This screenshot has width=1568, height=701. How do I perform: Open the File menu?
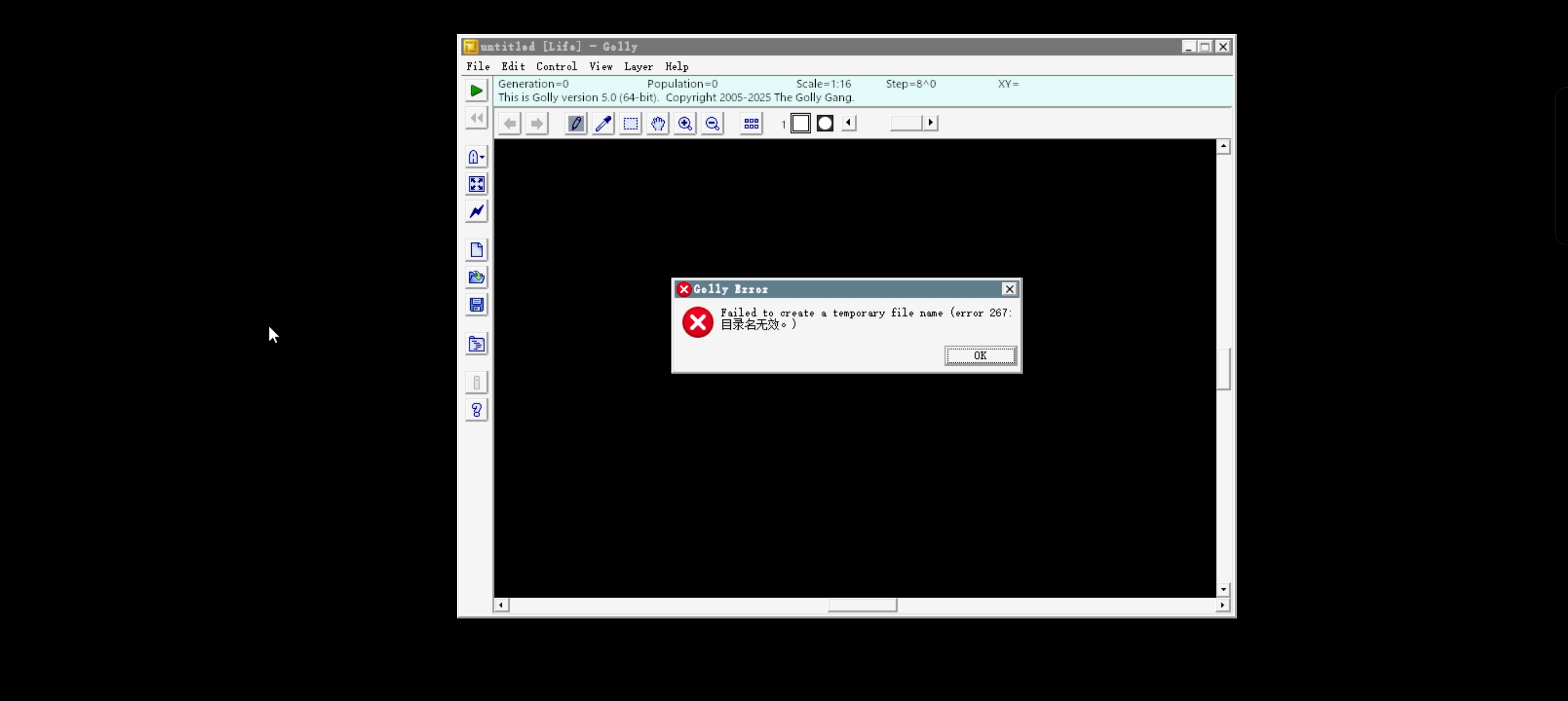pyautogui.click(x=478, y=66)
